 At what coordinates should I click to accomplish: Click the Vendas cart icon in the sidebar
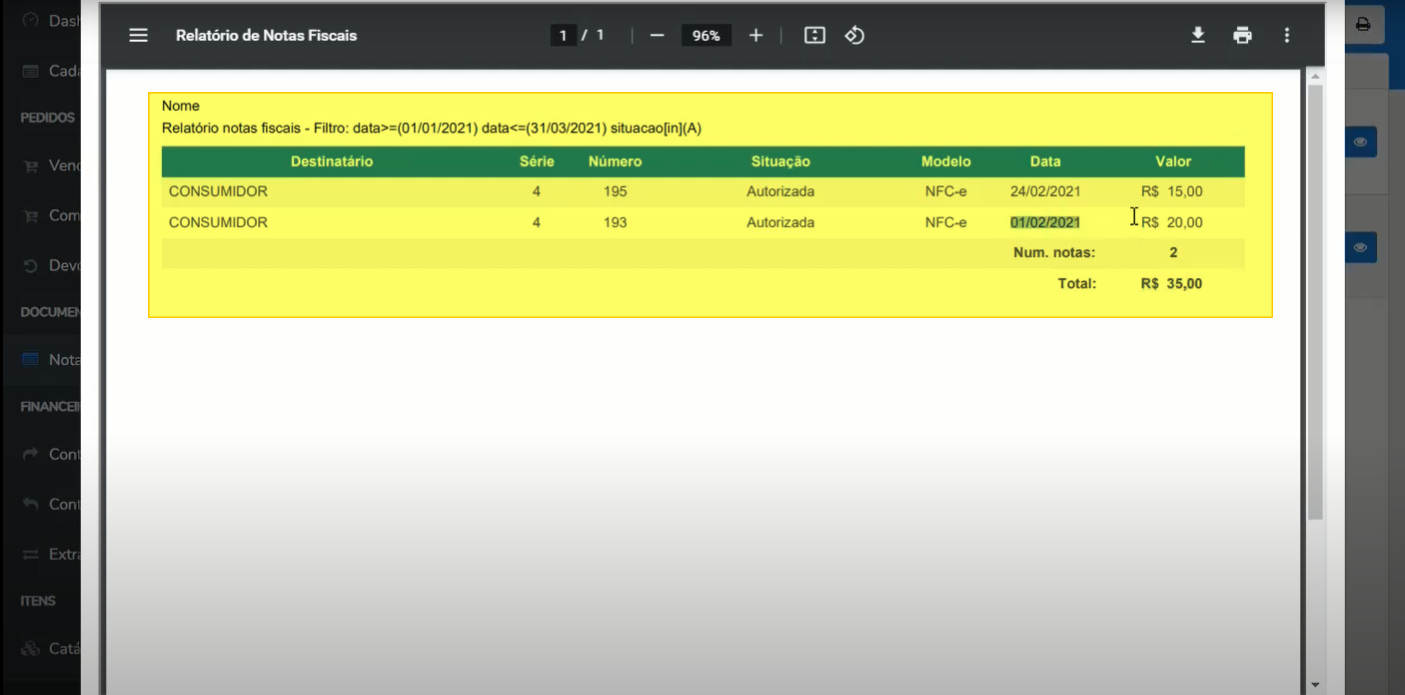click(30, 166)
